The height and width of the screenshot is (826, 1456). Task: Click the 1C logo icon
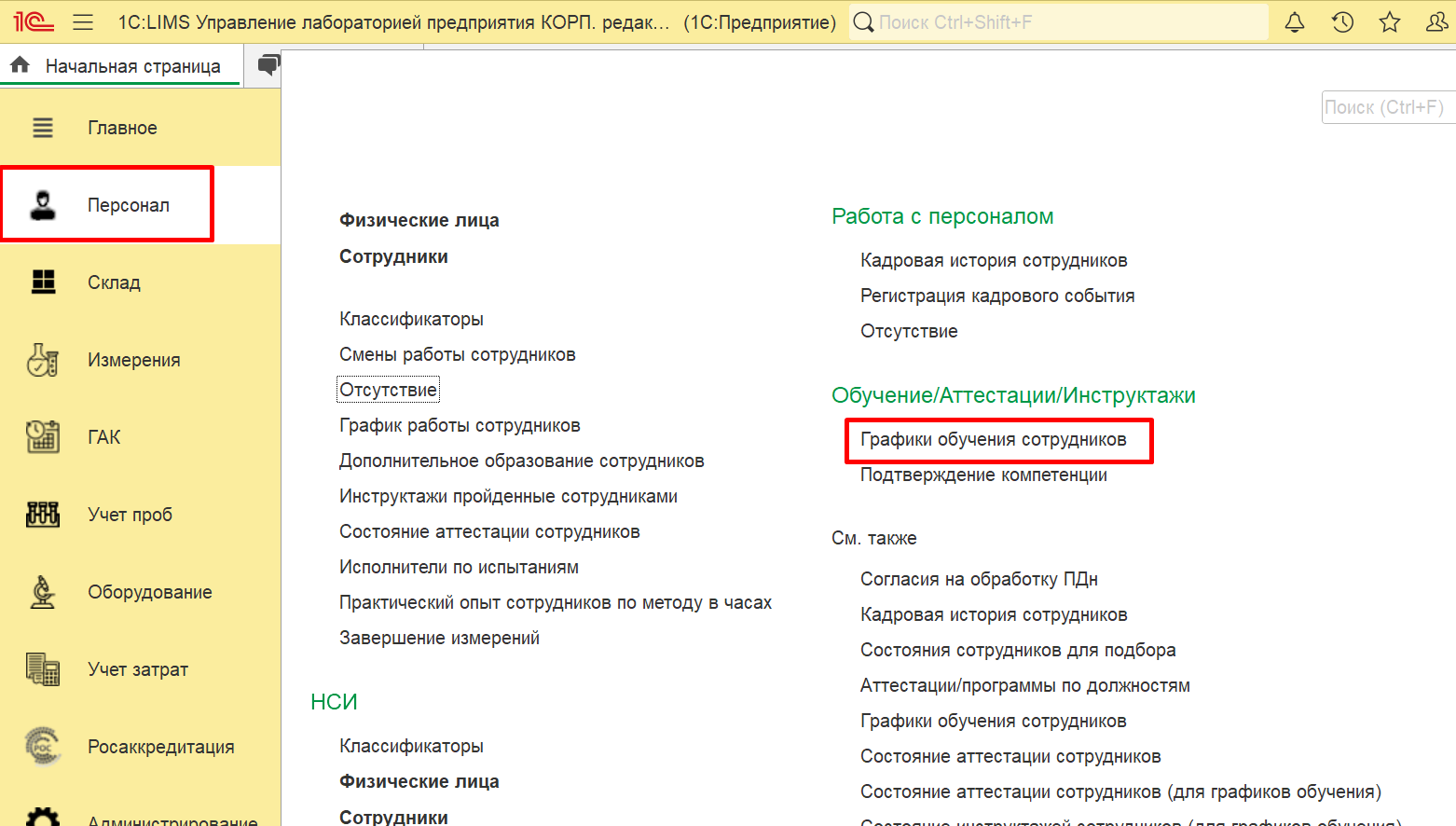[x=34, y=21]
